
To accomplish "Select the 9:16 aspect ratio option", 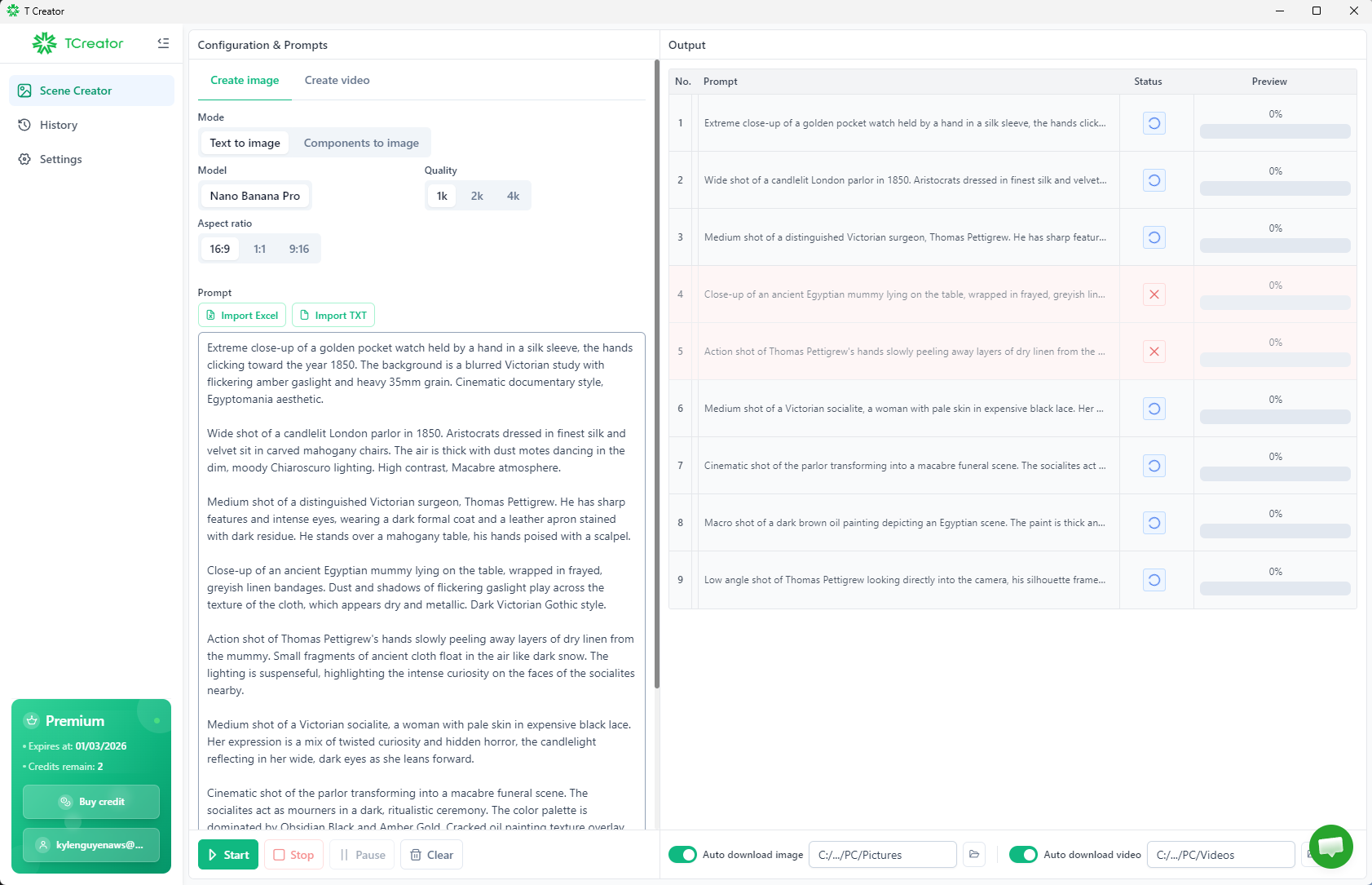I will coord(299,249).
